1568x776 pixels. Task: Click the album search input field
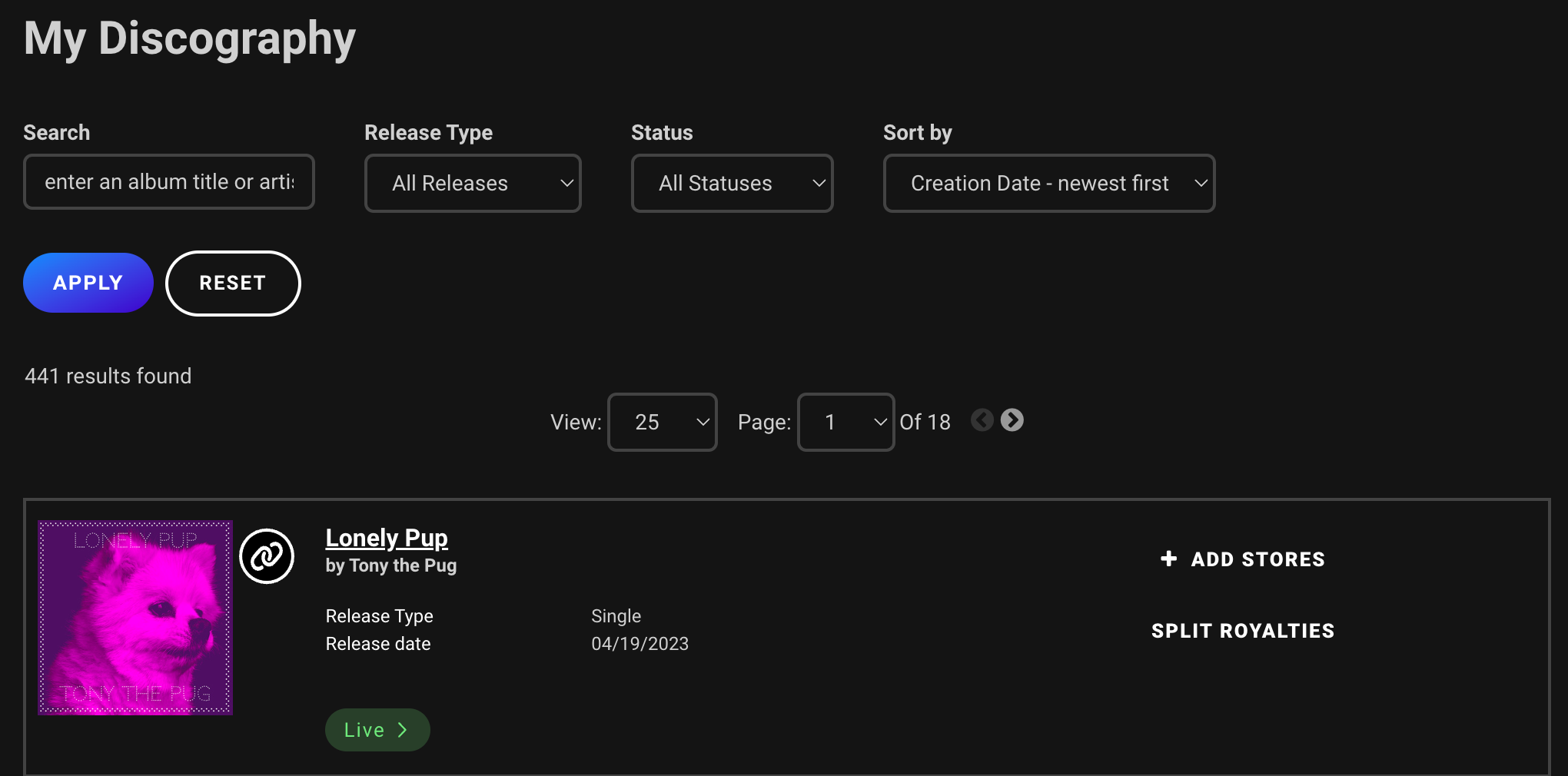pyautogui.click(x=168, y=182)
